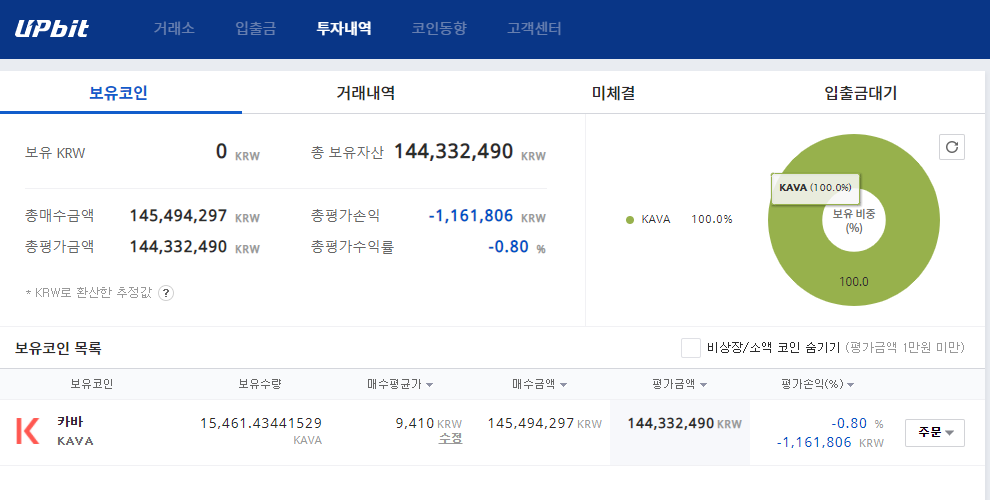990x500 pixels.
Task: Sort by 평가금액 column
Action: (x=679, y=384)
